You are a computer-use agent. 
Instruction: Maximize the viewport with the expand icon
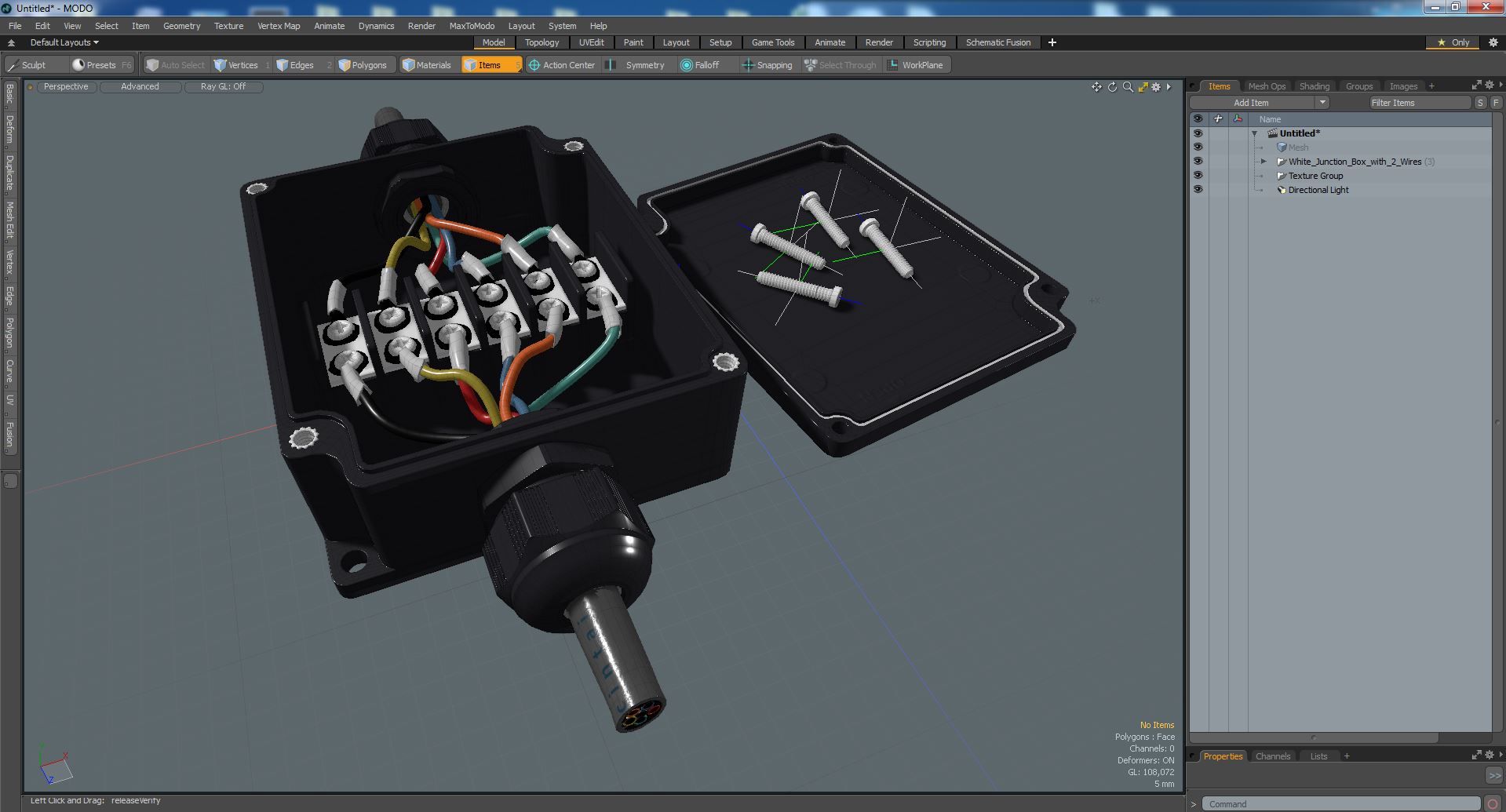1143,87
